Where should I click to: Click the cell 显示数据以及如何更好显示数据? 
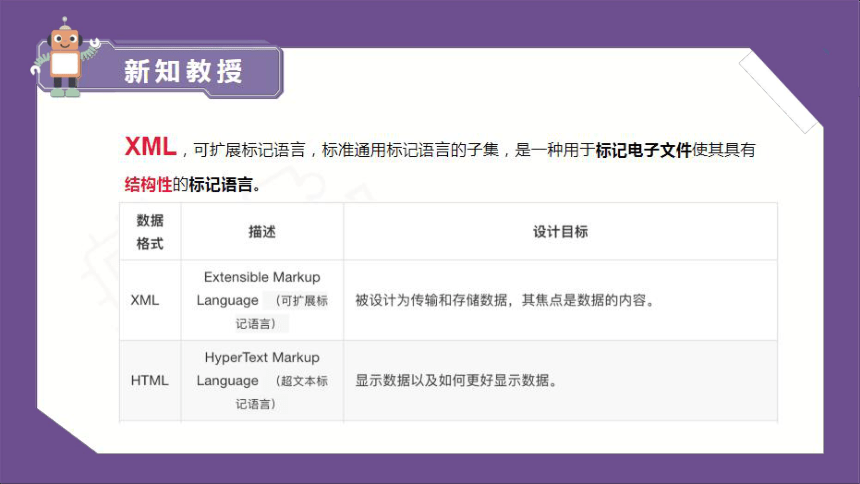(561, 381)
